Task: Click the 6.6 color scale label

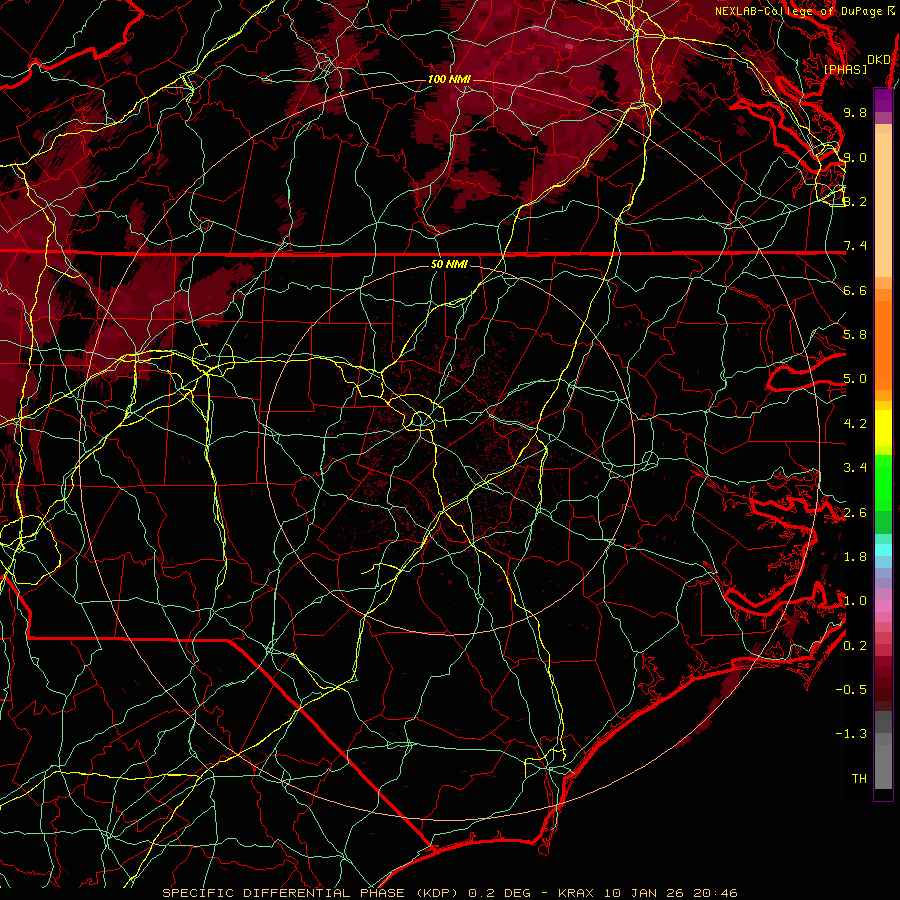Action: 855,290
